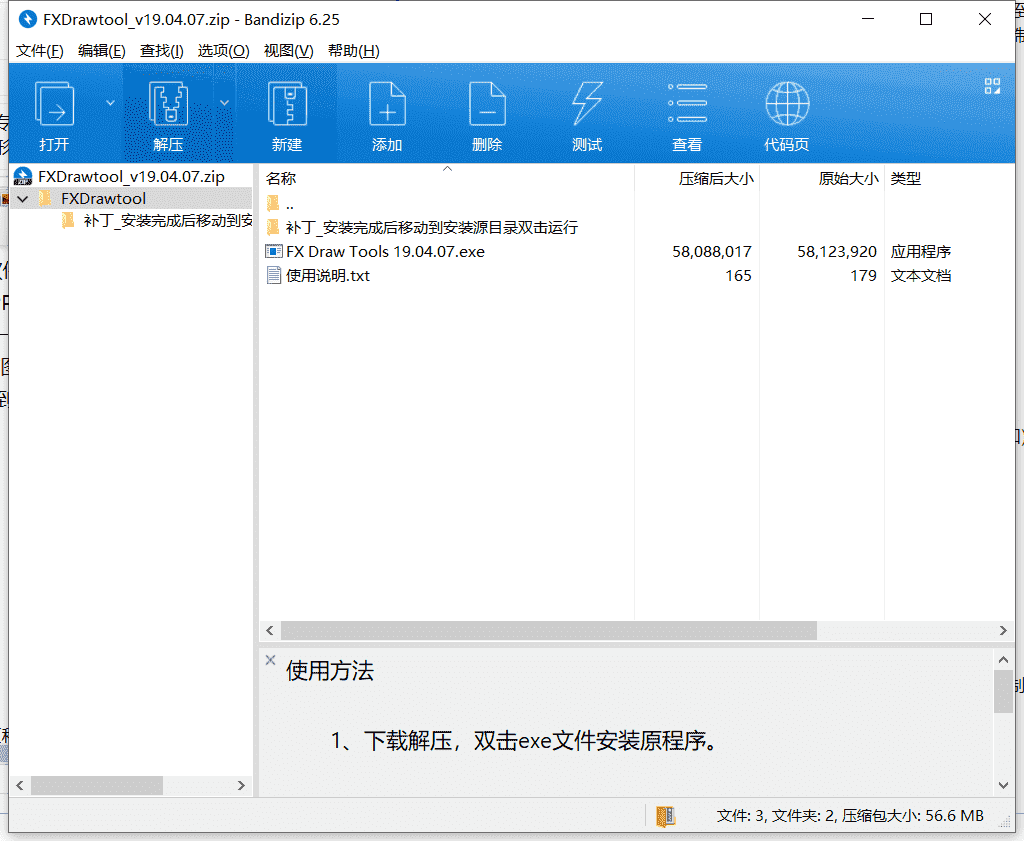Click the FXDrawtool folder icon in the tree
Image resolution: width=1024 pixels, height=841 pixels.
pos(45,198)
